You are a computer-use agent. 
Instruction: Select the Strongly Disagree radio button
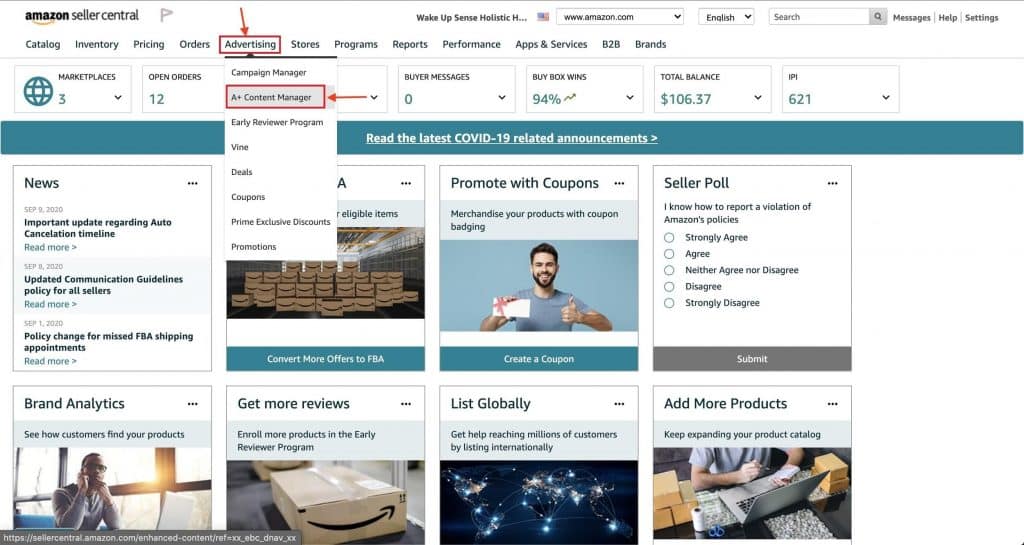click(x=669, y=303)
